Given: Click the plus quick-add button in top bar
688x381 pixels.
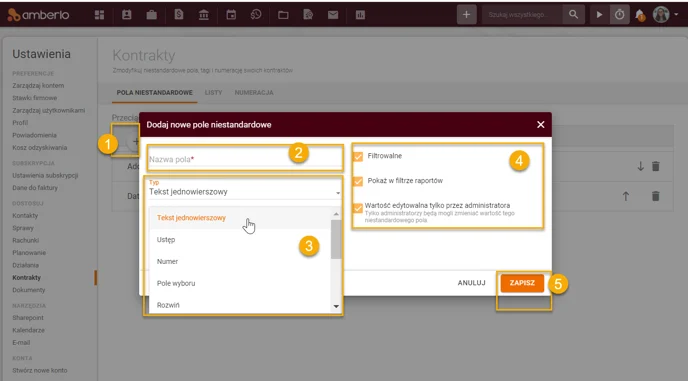Looking at the screenshot, I should click(466, 15).
